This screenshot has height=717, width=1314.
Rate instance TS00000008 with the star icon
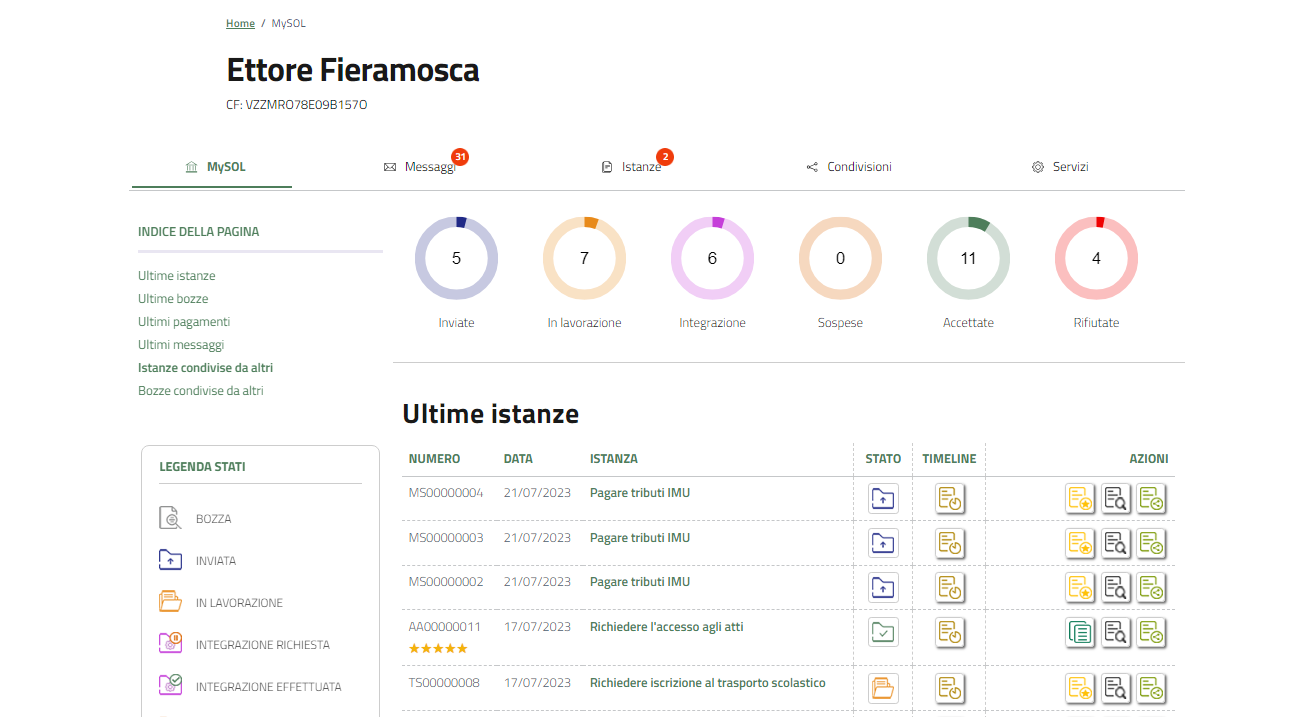coord(1080,688)
